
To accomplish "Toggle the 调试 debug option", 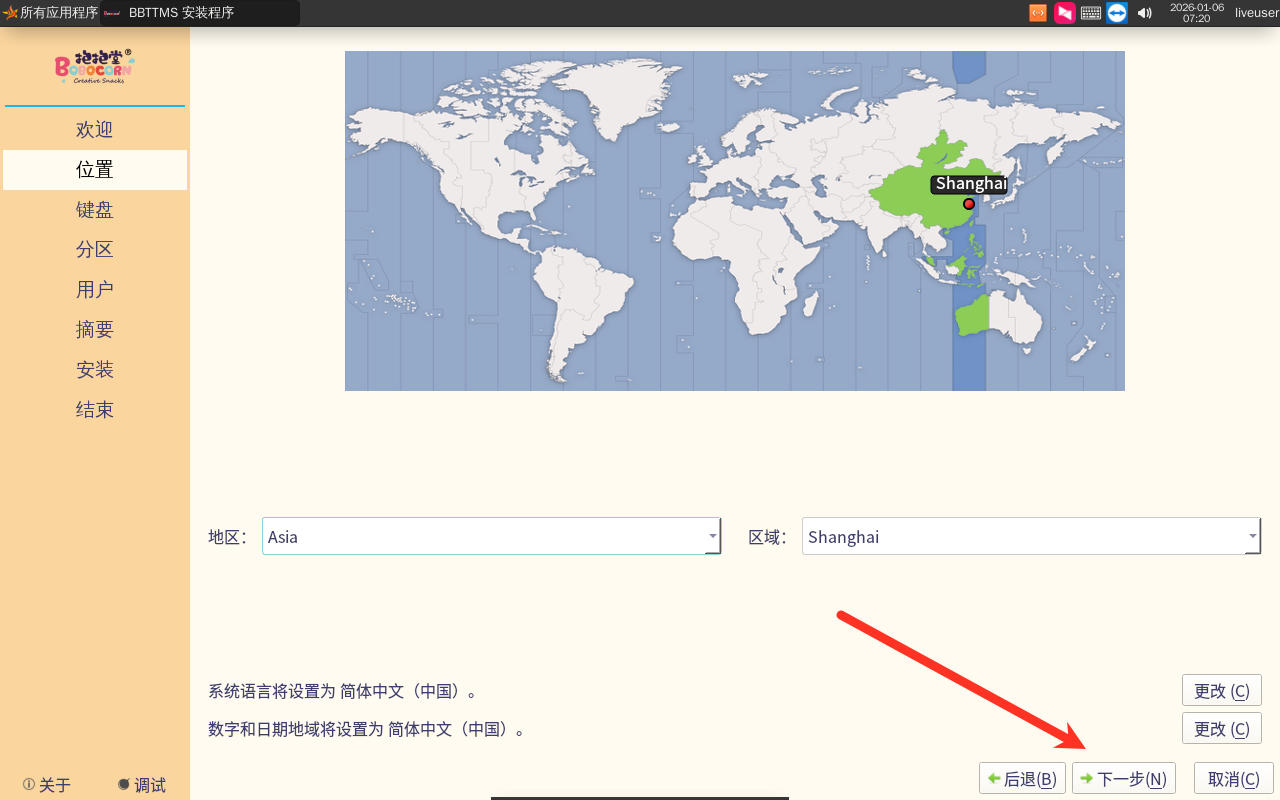I will click(141, 785).
